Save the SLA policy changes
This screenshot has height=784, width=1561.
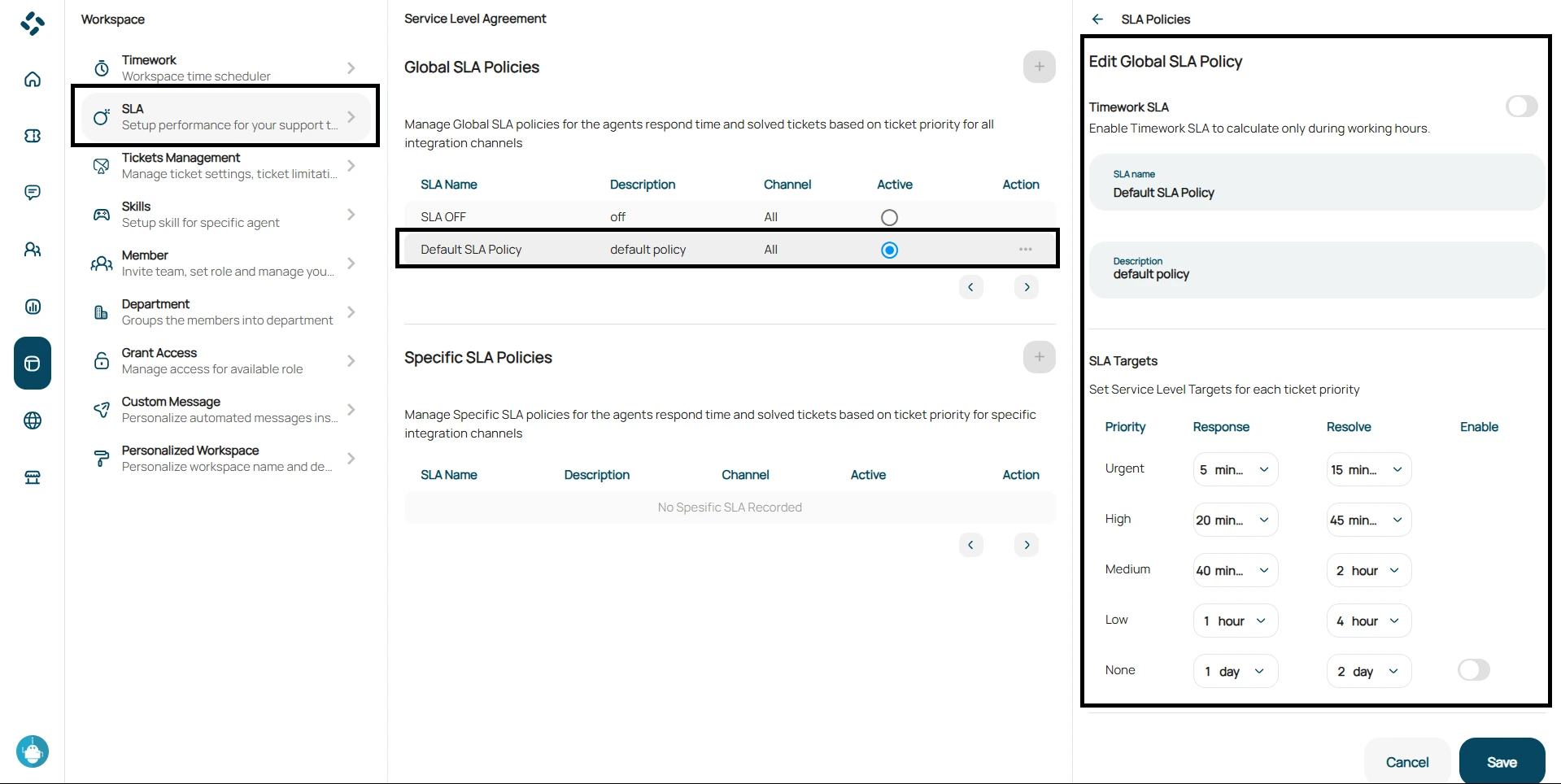(1502, 762)
